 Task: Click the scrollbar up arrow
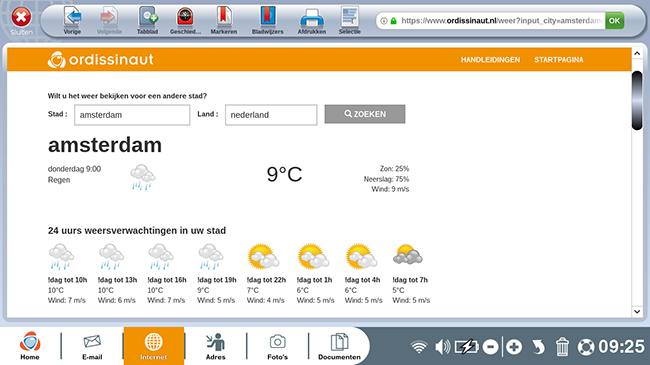point(637,54)
